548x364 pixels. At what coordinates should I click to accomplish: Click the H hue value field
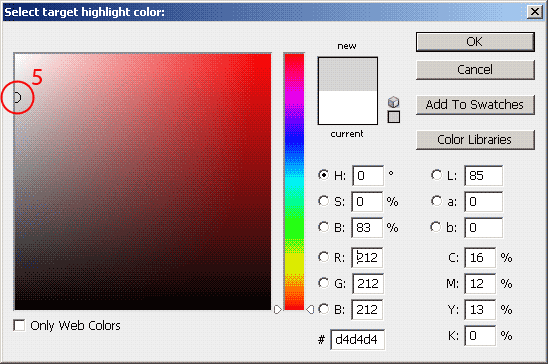click(x=368, y=175)
